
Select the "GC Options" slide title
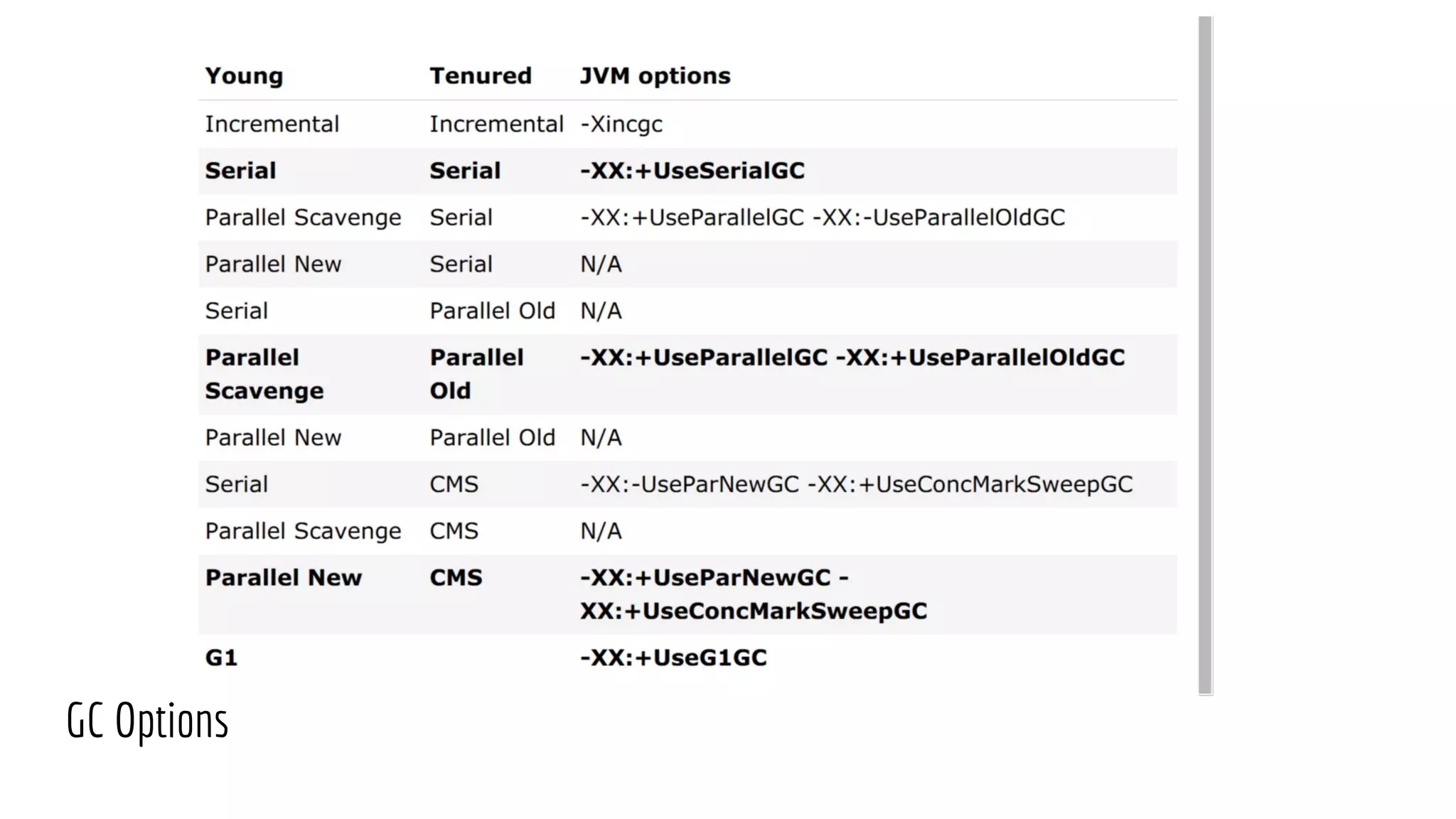point(147,720)
